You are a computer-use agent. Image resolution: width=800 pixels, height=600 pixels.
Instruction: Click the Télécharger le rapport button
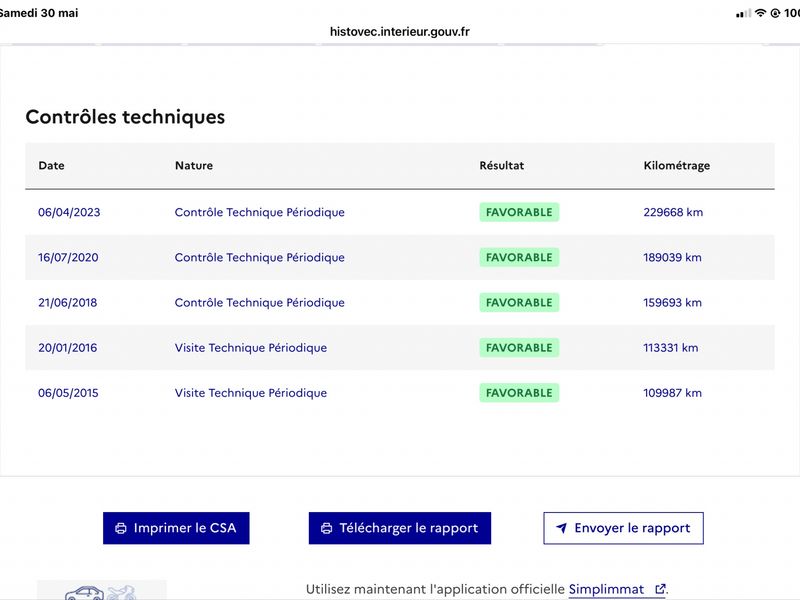point(399,528)
